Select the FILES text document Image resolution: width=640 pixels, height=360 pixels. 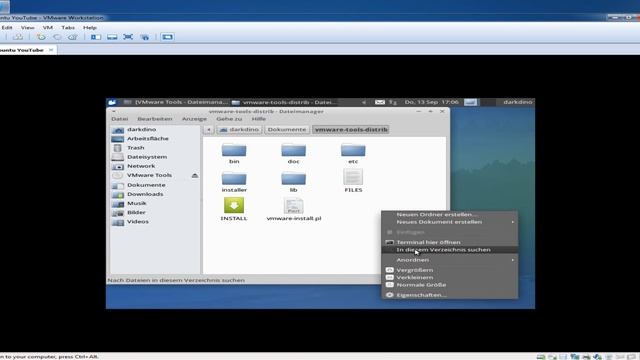click(353, 181)
